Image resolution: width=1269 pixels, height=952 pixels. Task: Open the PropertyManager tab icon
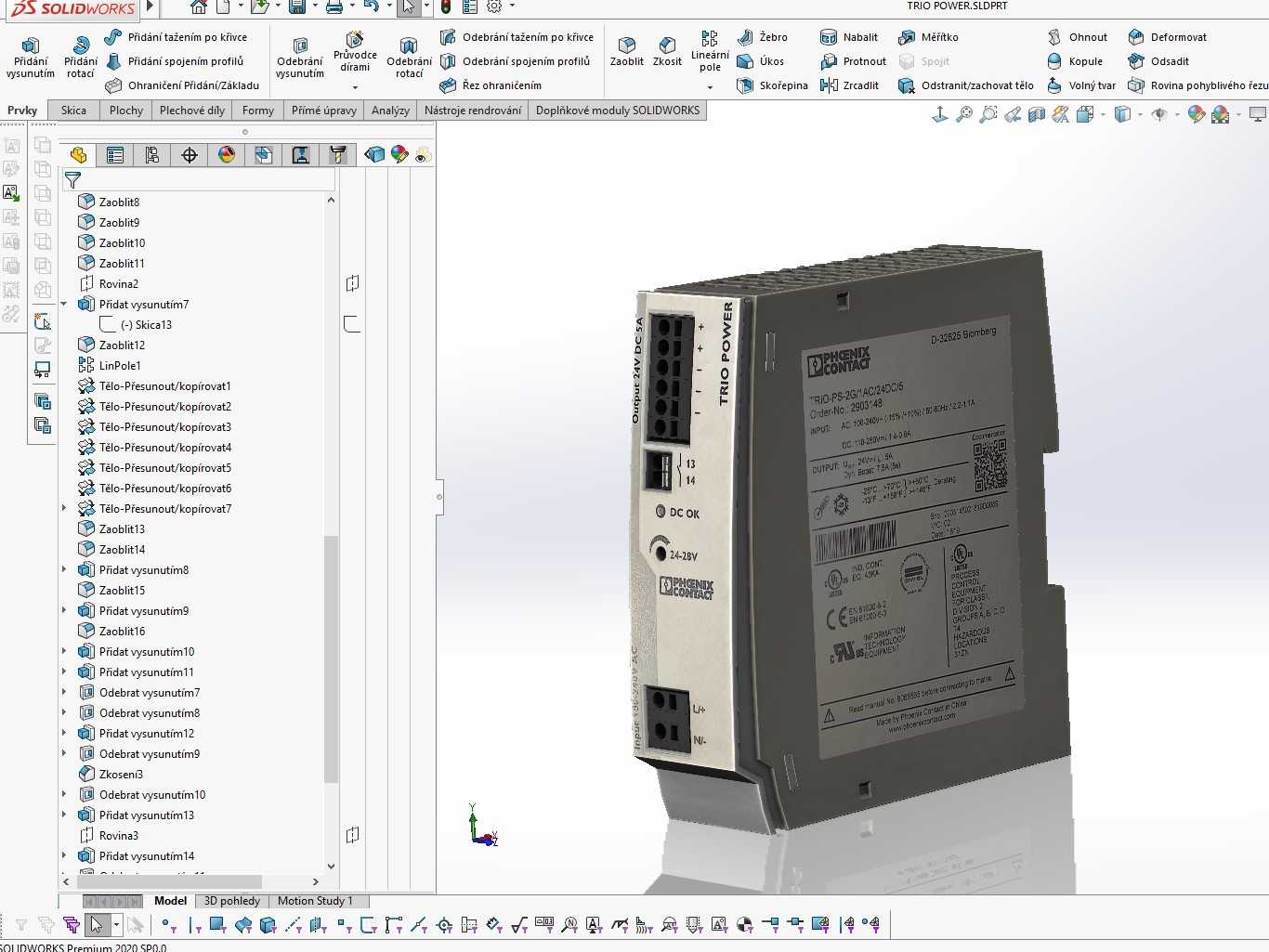click(x=115, y=155)
